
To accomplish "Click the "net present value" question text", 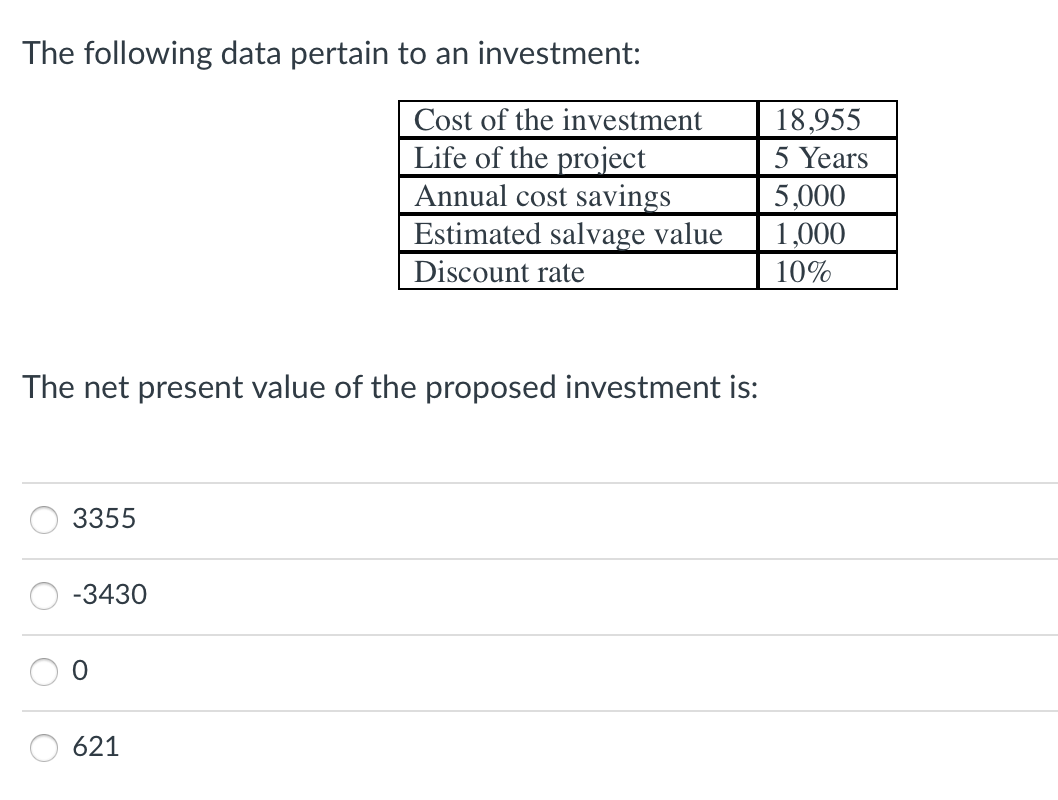I will pyautogui.click(x=391, y=386).
